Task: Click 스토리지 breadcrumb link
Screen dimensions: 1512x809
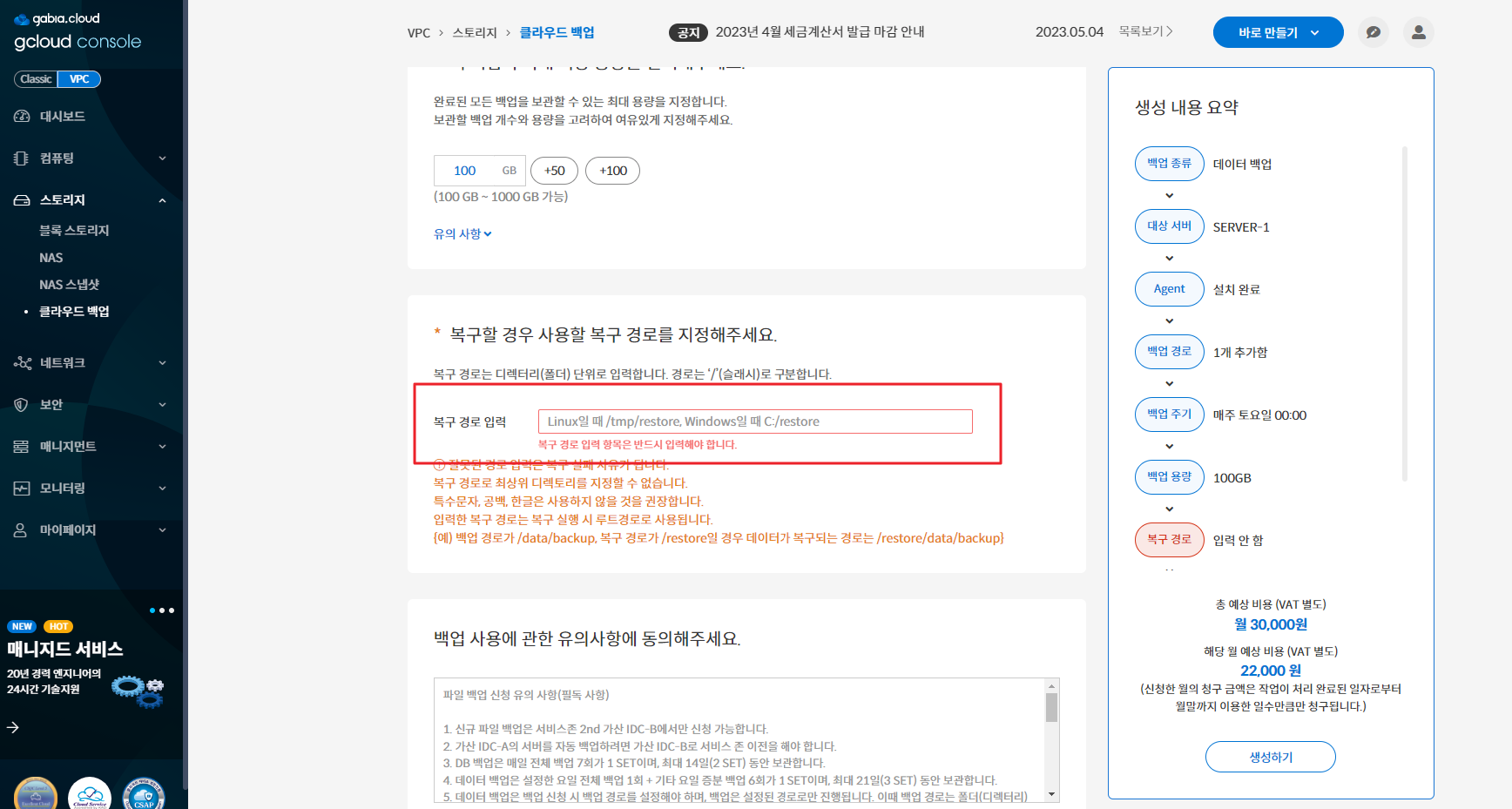Action: 475,32
